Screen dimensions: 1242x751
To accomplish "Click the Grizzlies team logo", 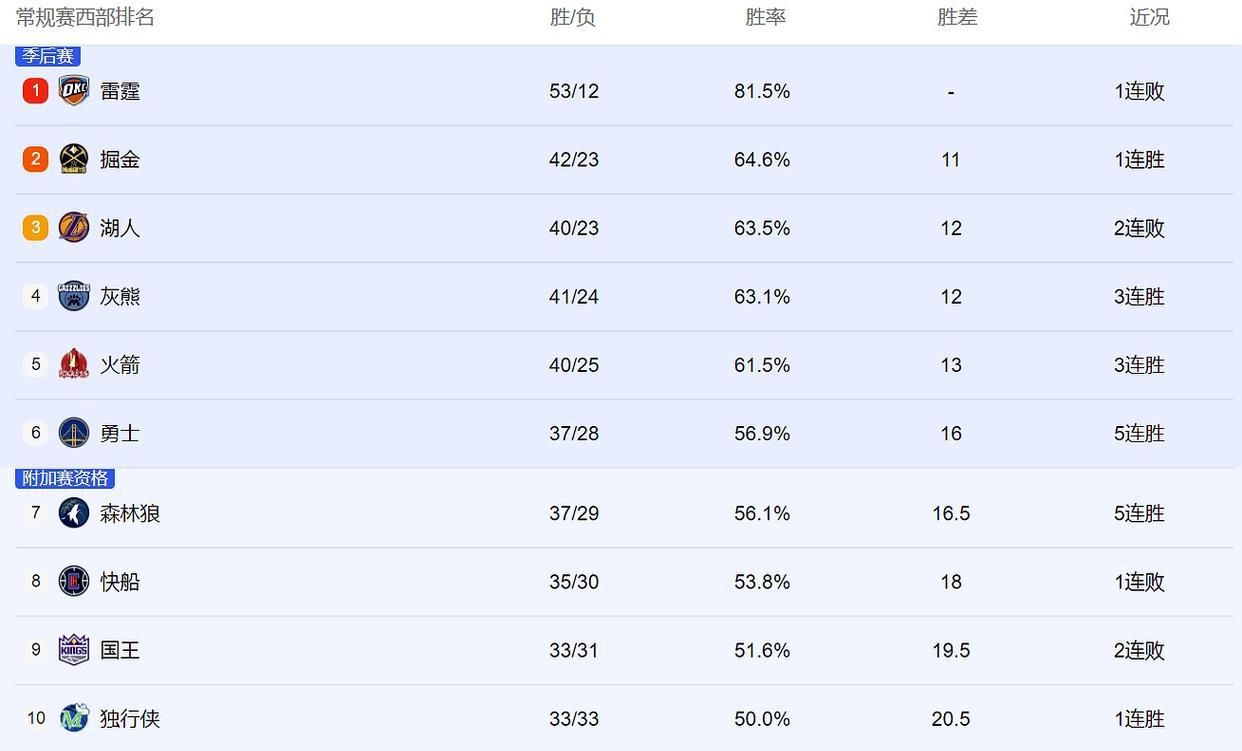I will point(74,296).
